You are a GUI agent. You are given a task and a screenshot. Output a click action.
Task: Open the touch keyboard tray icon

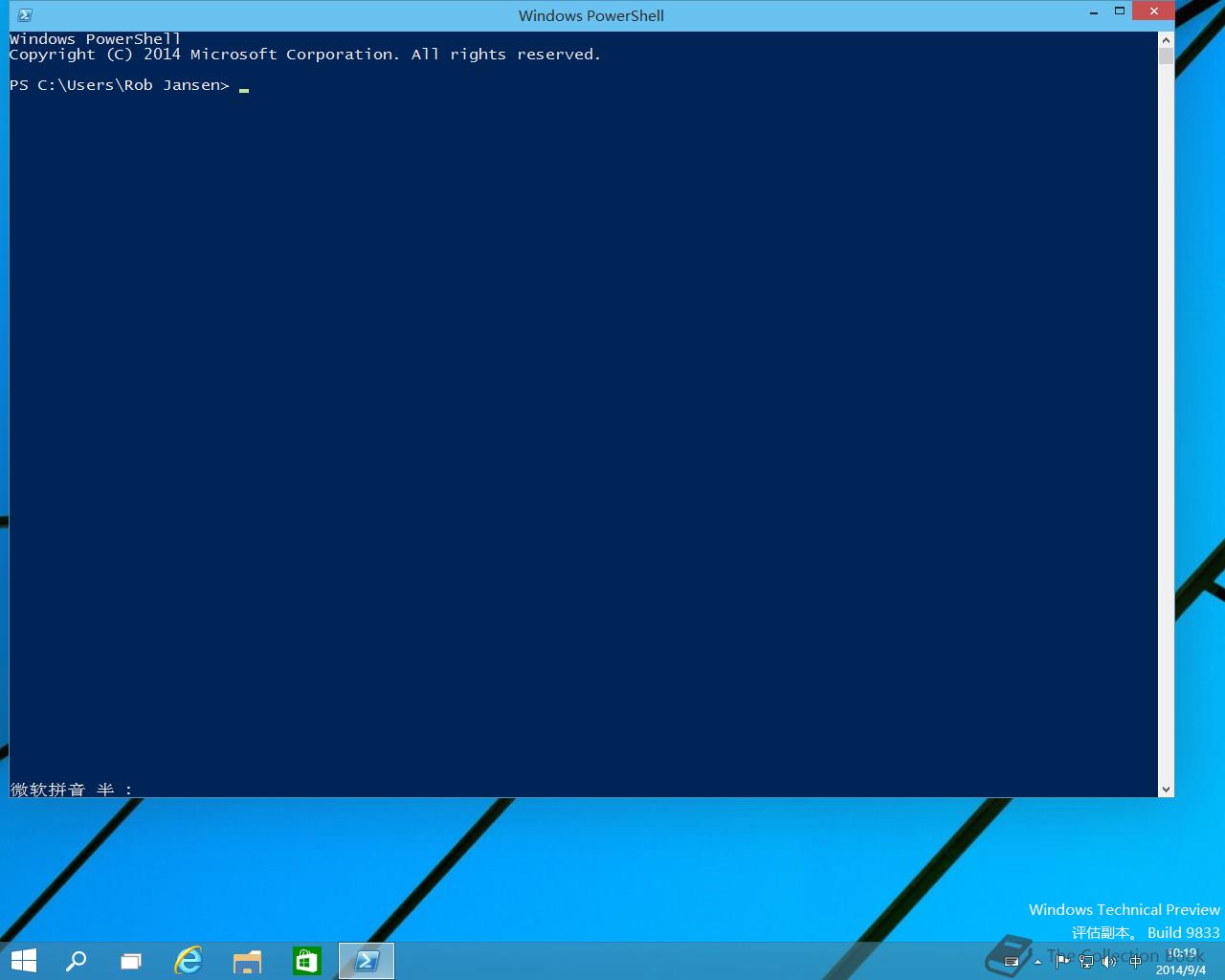(x=1012, y=961)
